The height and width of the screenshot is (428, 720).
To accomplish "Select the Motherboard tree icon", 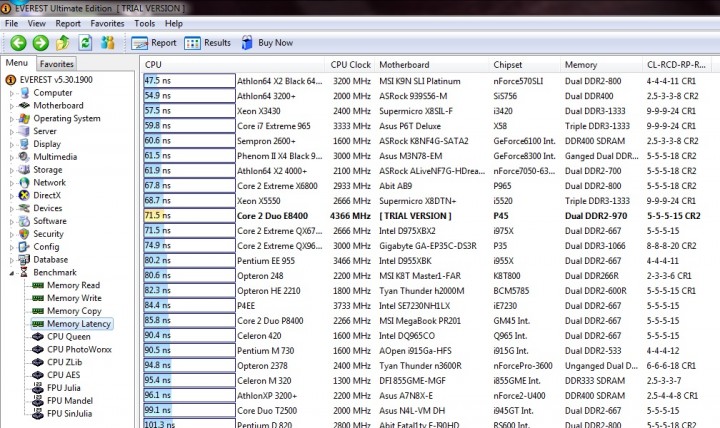I will (x=24, y=106).
